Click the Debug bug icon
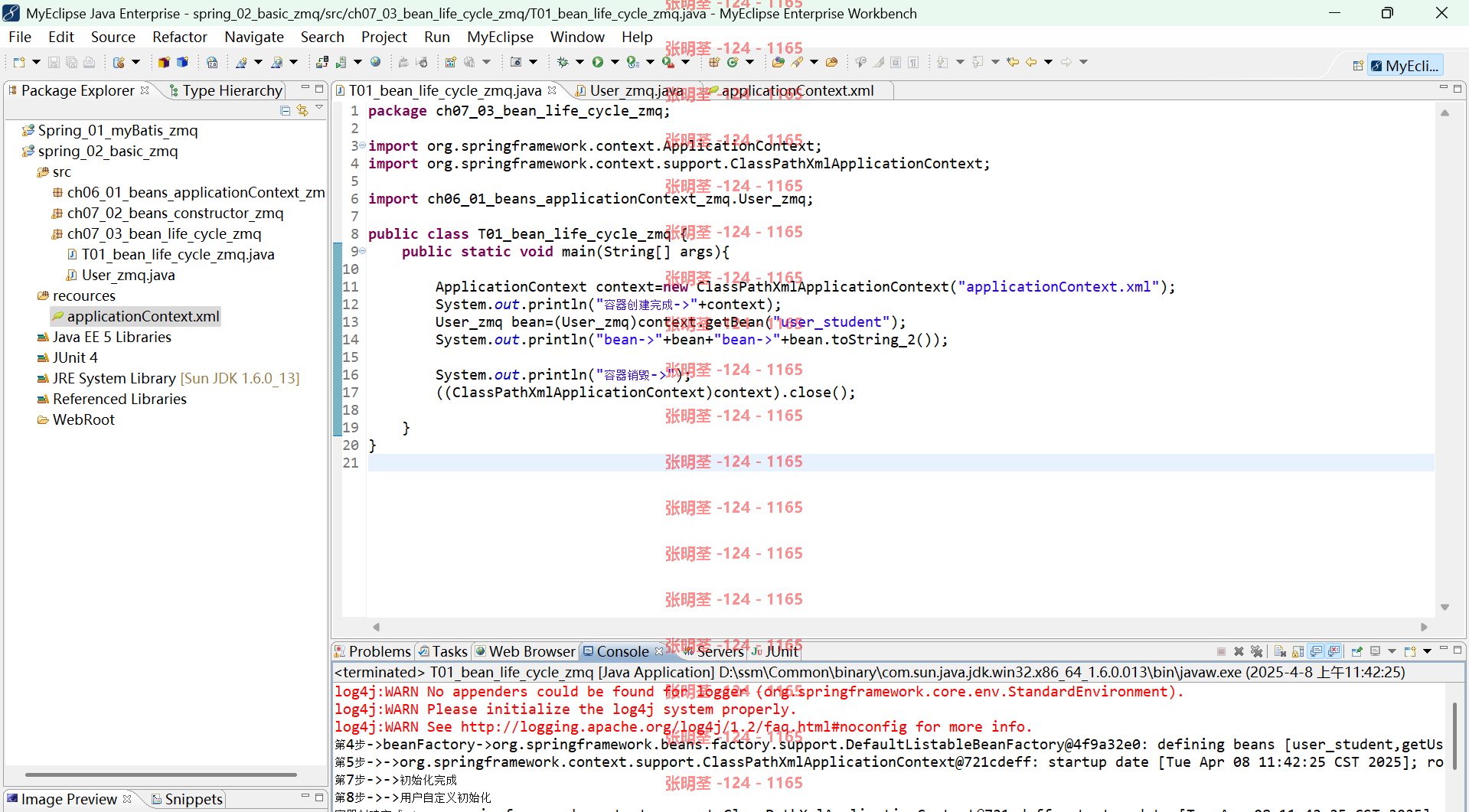The height and width of the screenshot is (812, 1469). [x=563, y=62]
